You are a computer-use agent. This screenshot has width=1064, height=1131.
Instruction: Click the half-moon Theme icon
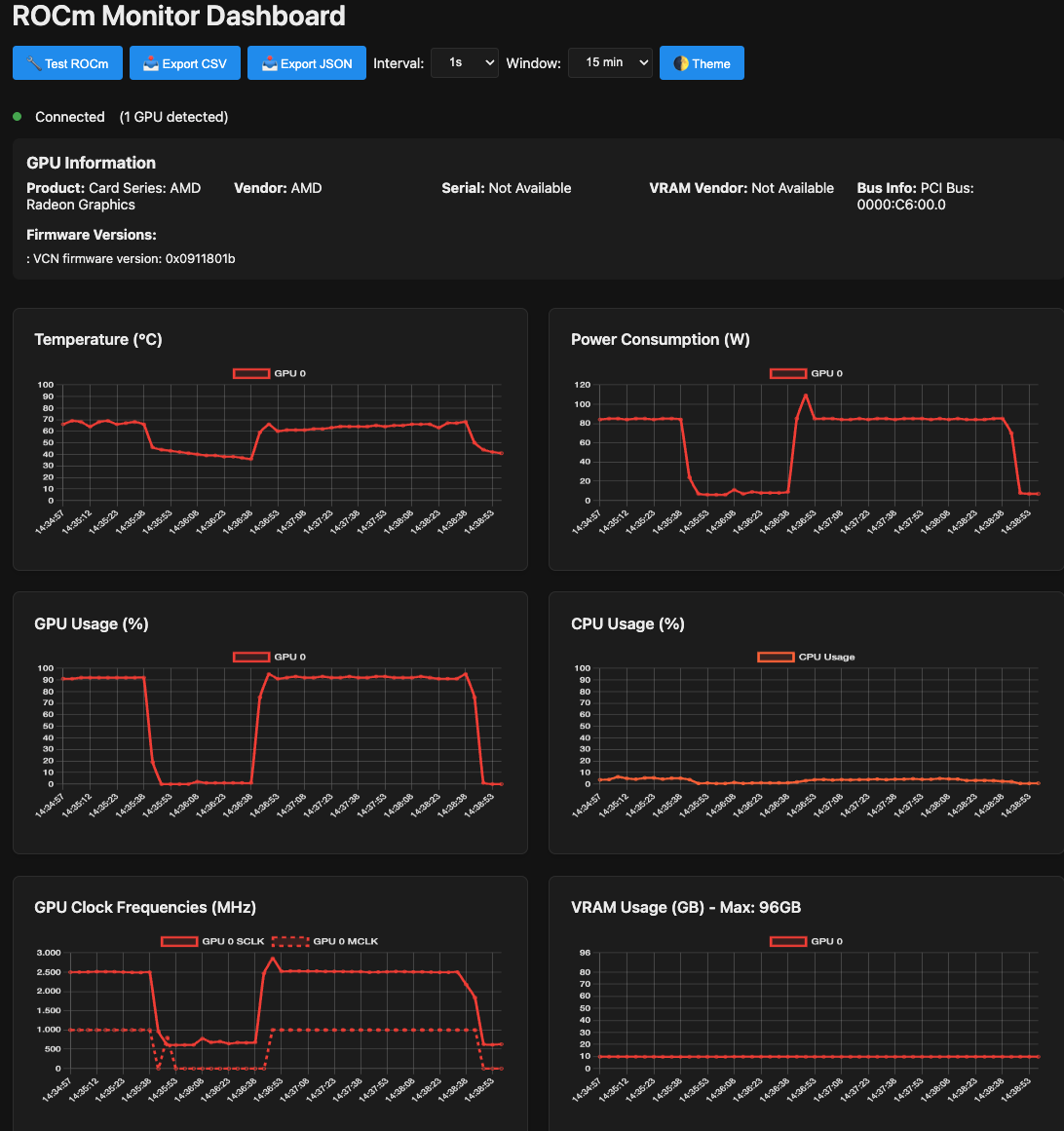tap(681, 64)
